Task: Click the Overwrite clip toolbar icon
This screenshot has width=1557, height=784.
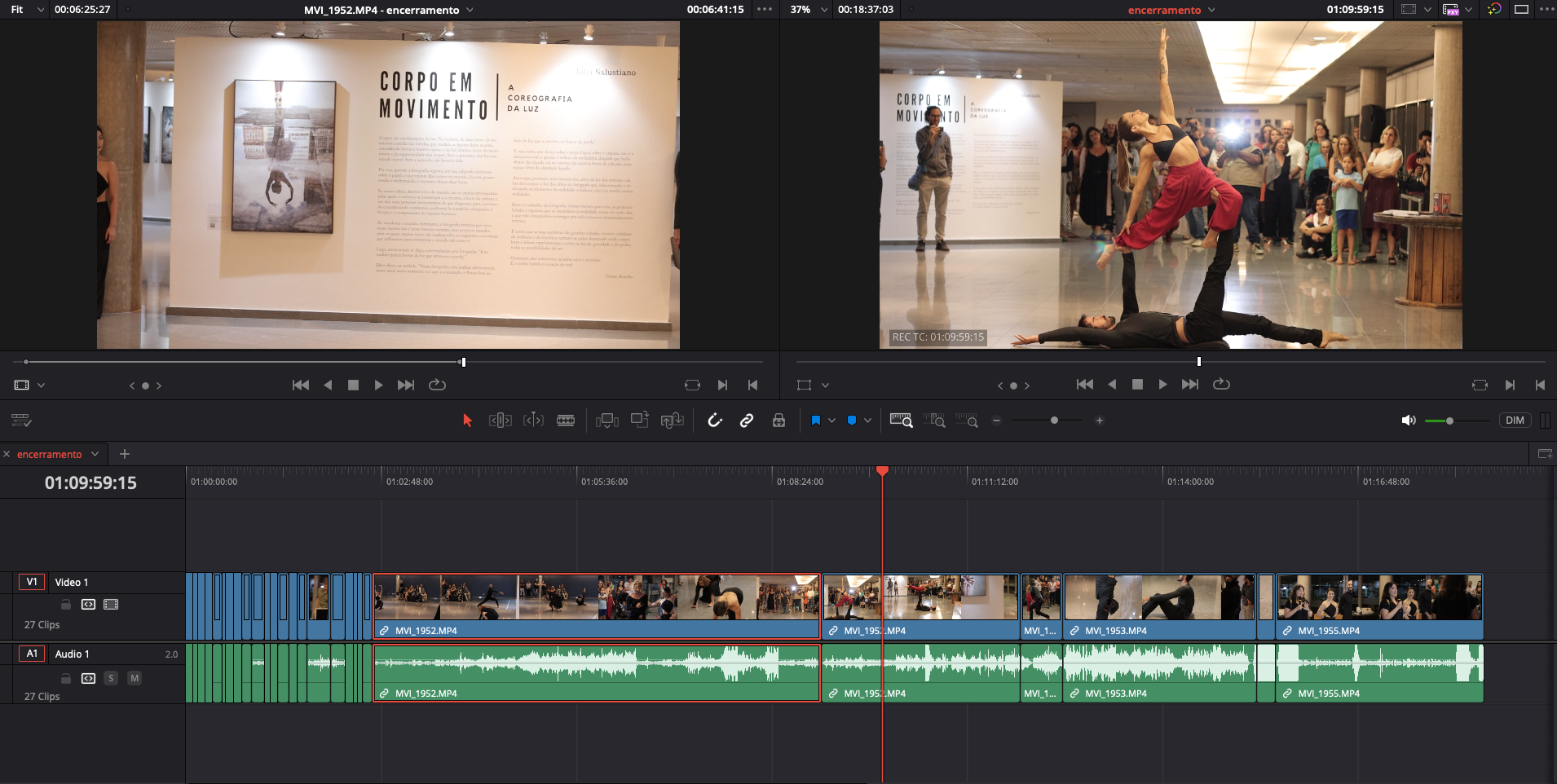Action: click(640, 421)
